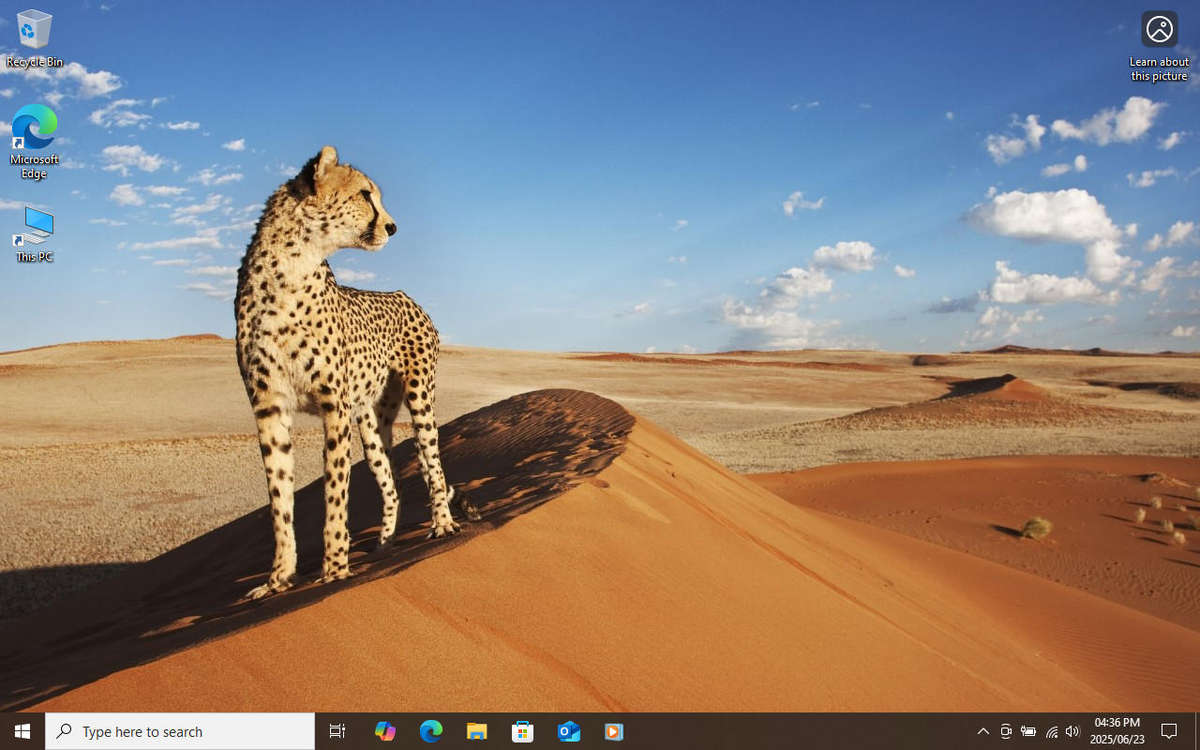Open Copilot from the taskbar

tap(385, 731)
